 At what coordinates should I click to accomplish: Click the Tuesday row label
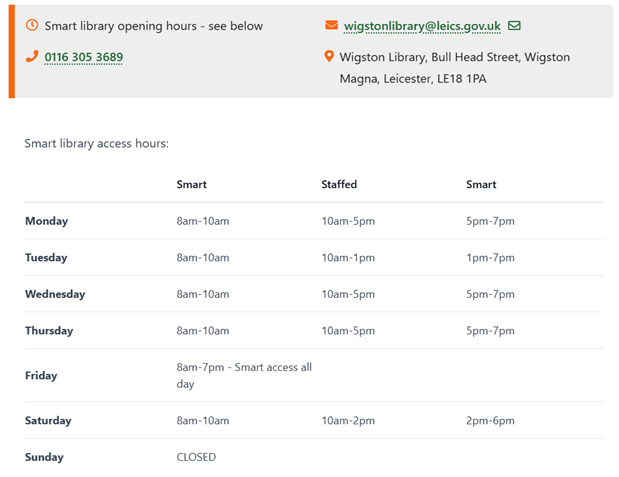click(46, 258)
